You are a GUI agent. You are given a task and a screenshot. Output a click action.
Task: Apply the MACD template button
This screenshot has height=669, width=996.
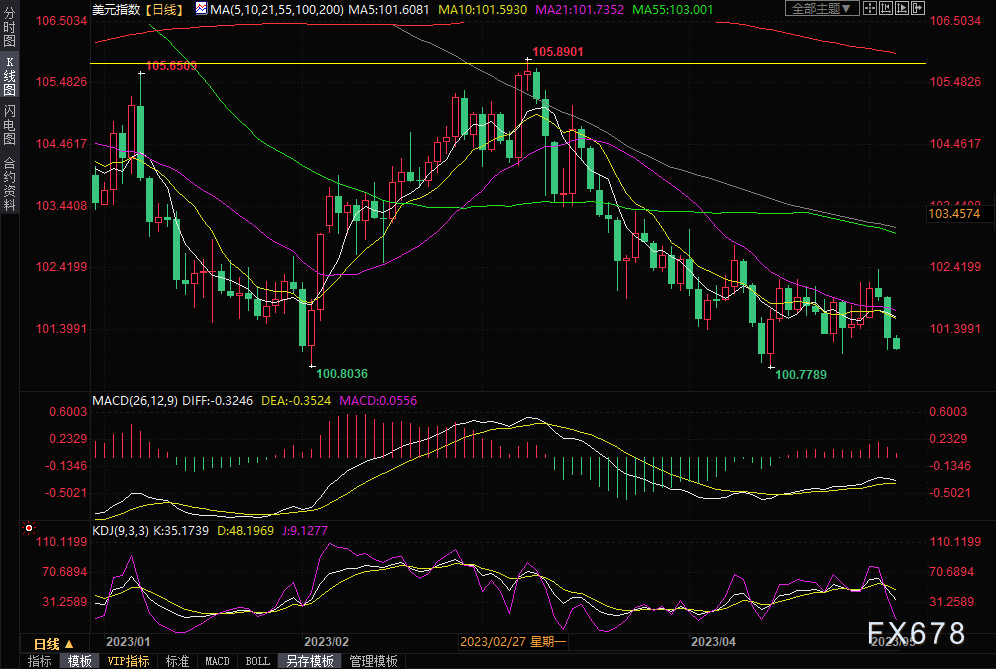[x=217, y=661]
